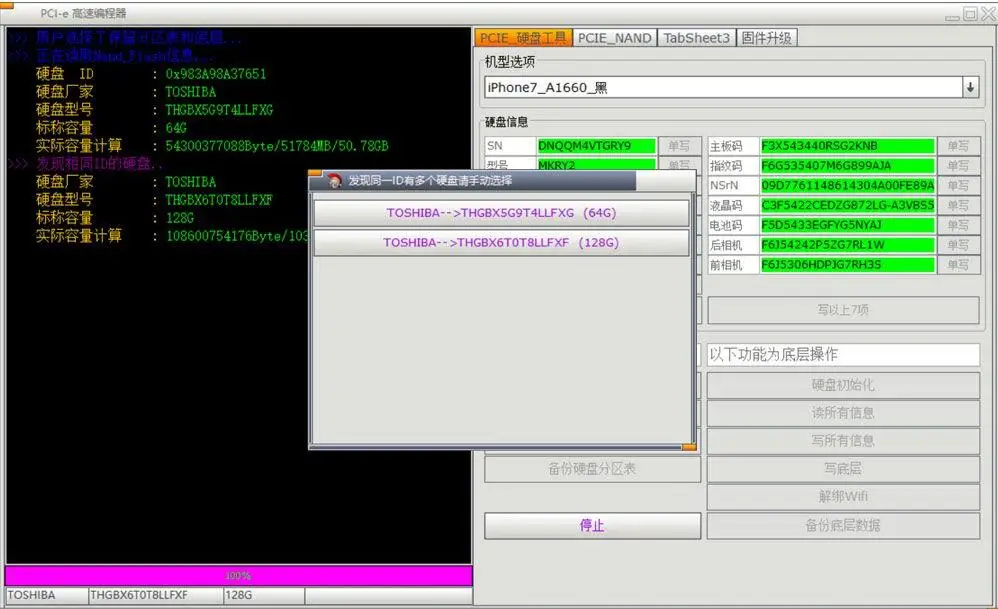Switch to the PCIE_NAND tab
Image resolution: width=998 pixels, height=609 pixels.
pyautogui.click(x=615, y=36)
